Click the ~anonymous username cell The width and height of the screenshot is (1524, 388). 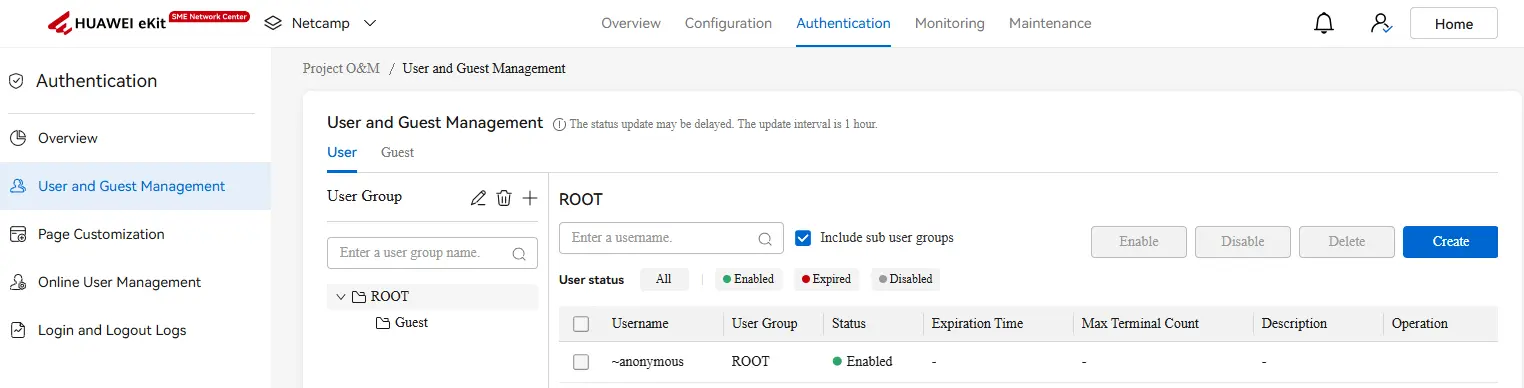click(x=648, y=362)
